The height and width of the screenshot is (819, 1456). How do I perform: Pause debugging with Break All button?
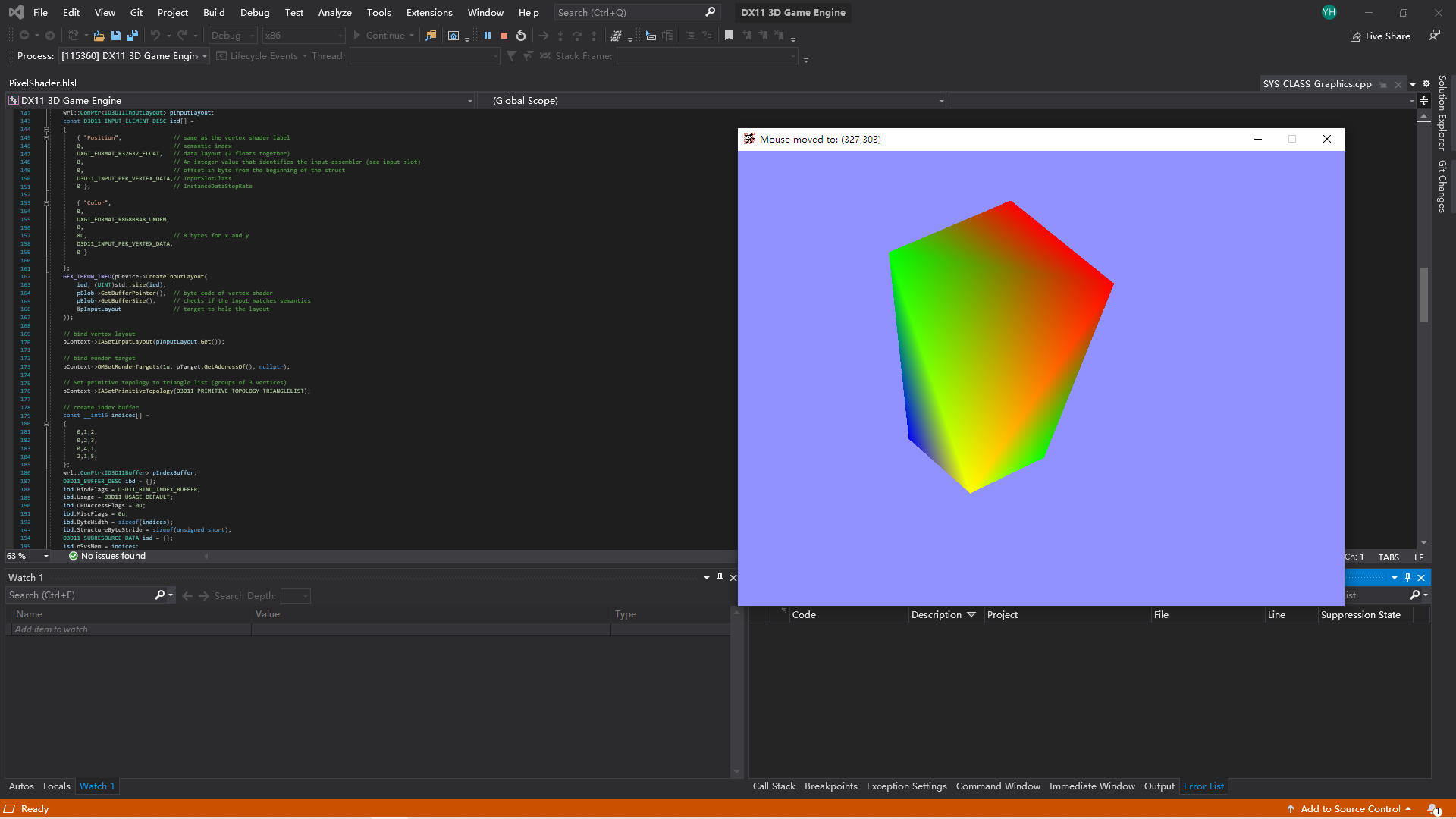tap(488, 36)
